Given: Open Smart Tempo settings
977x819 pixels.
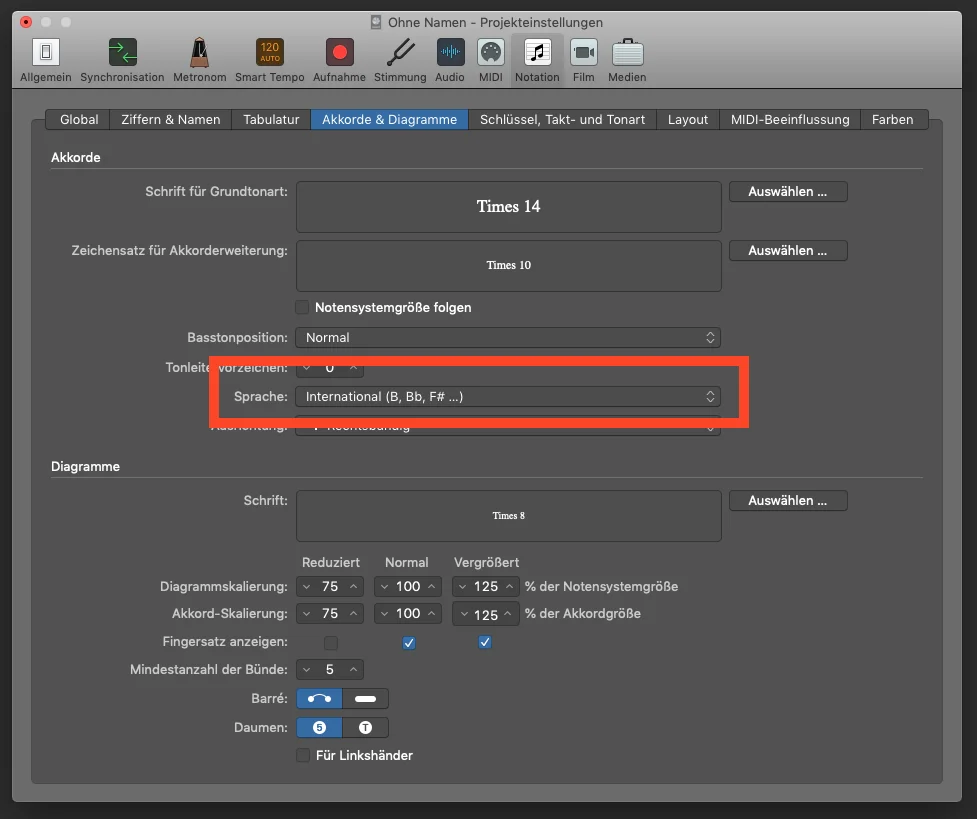Looking at the screenshot, I should click(x=270, y=60).
